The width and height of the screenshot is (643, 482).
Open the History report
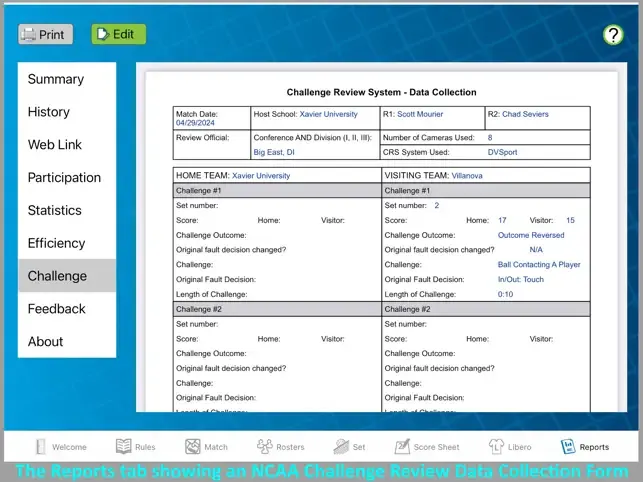(67, 112)
